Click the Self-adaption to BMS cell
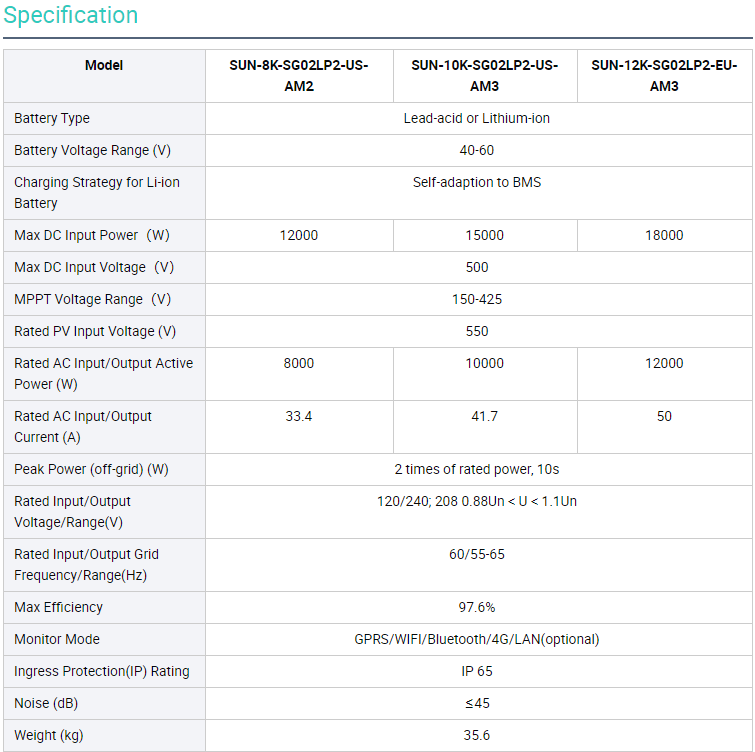The width and height of the screenshot is (755, 752). (477, 182)
